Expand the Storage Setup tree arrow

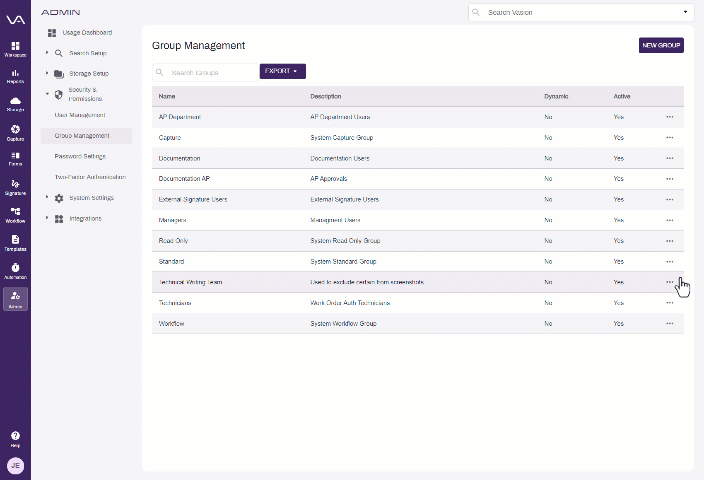pyautogui.click(x=47, y=73)
